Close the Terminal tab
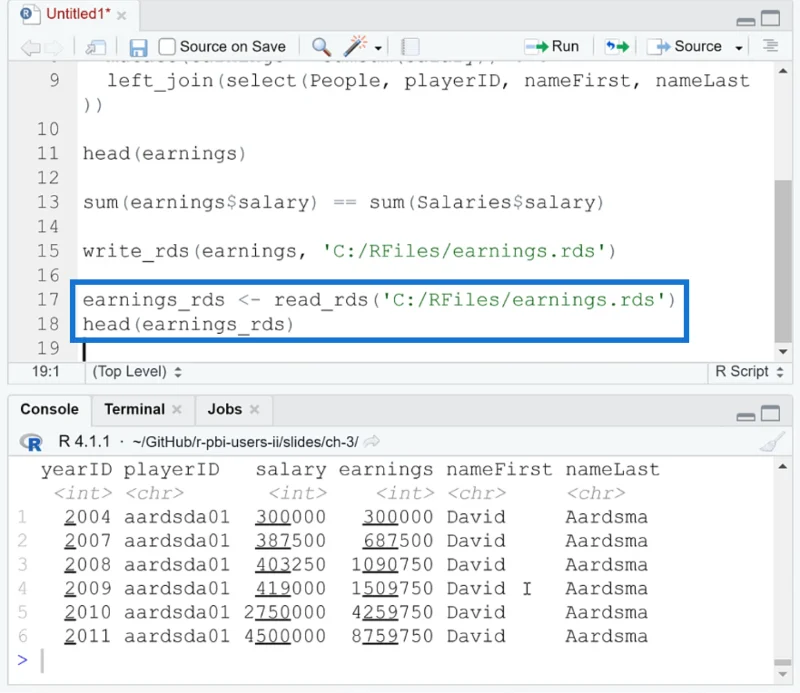Viewport: 800px width, 693px height. point(177,409)
